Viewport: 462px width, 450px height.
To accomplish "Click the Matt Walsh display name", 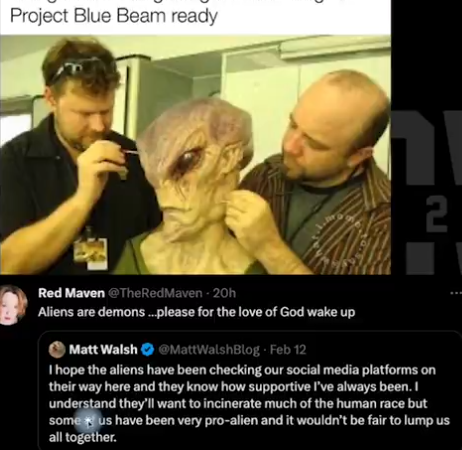I will click(x=103, y=349).
